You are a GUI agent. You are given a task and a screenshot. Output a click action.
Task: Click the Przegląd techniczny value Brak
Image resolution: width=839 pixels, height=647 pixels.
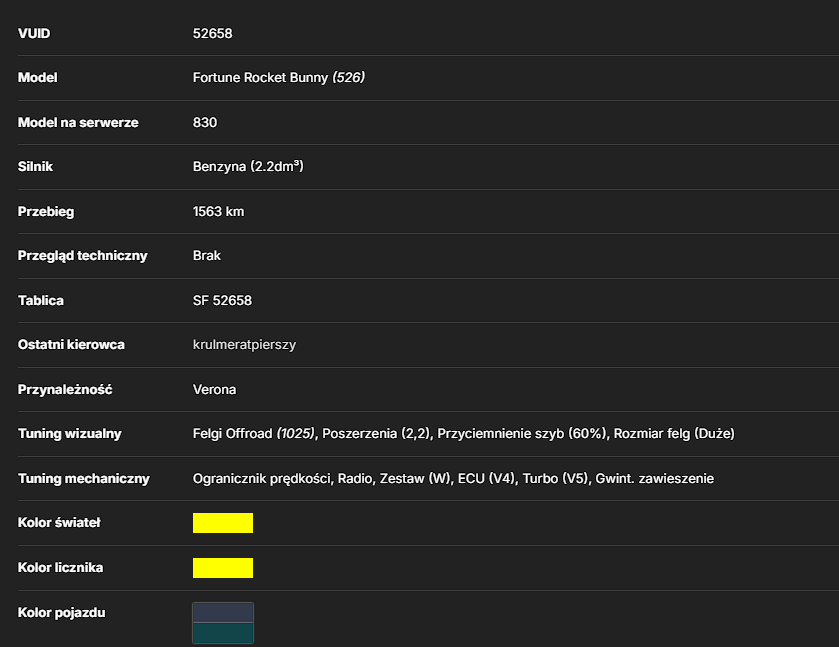point(207,256)
